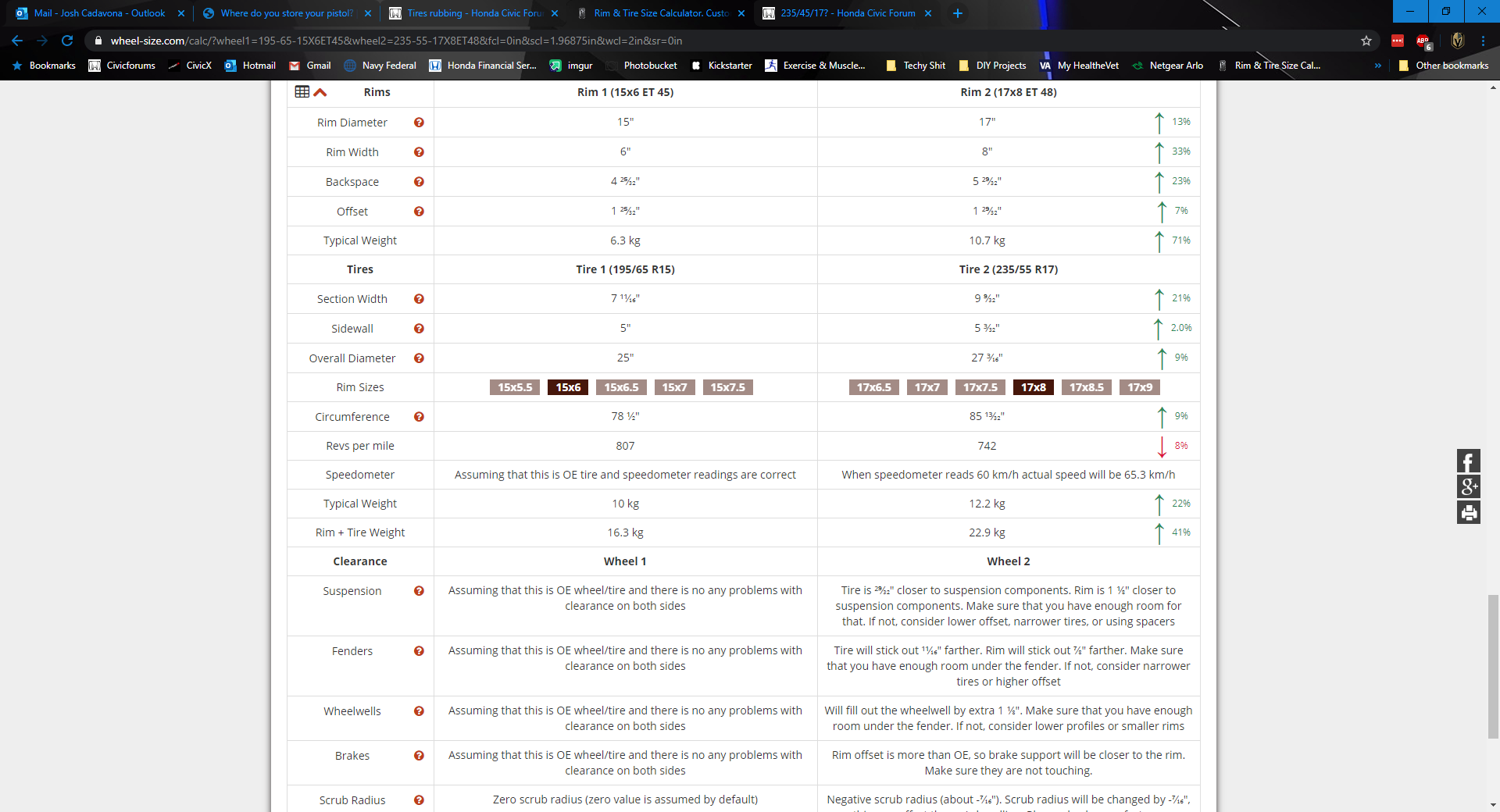Image resolution: width=1500 pixels, height=812 pixels.
Task: Click the help icon beside Backspace
Action: (x=419, y=182)
